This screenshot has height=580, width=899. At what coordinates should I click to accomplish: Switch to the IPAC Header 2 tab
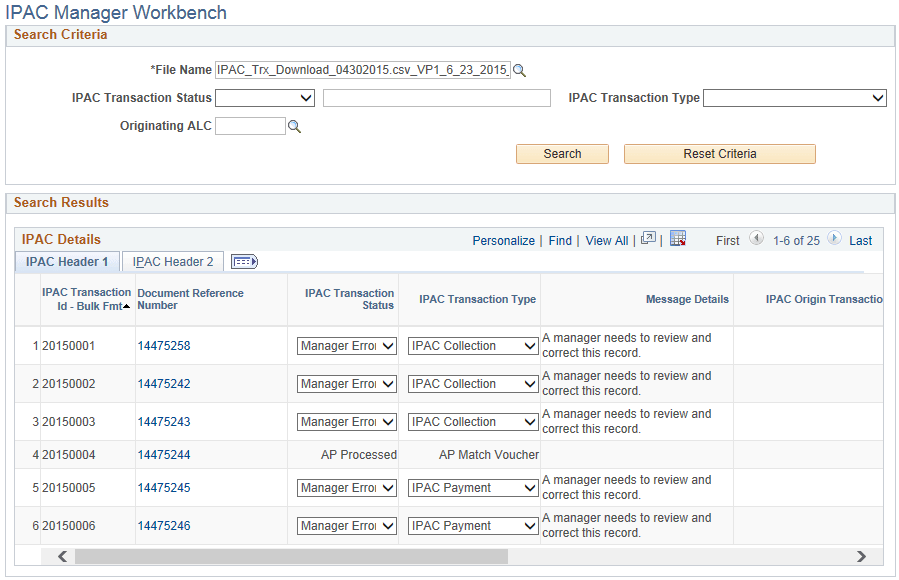click(x=172, y=261)
